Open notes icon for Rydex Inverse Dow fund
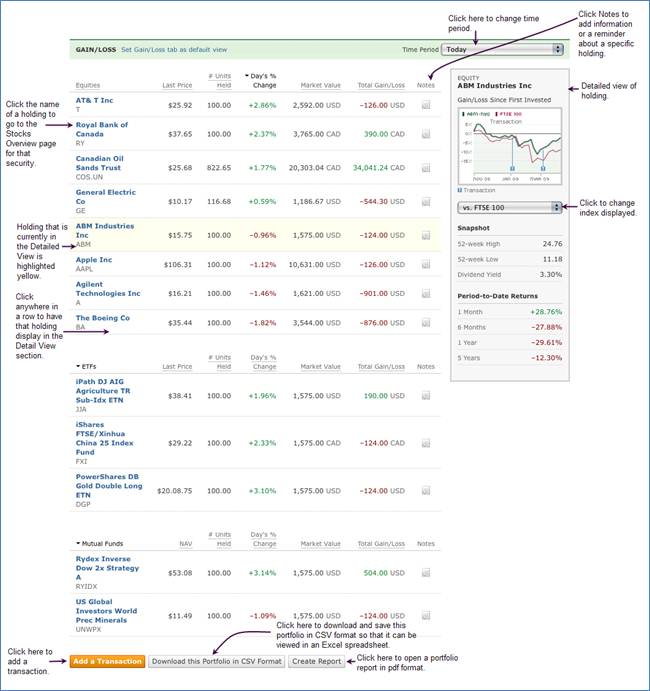The image size is (650, 691). 426,573
